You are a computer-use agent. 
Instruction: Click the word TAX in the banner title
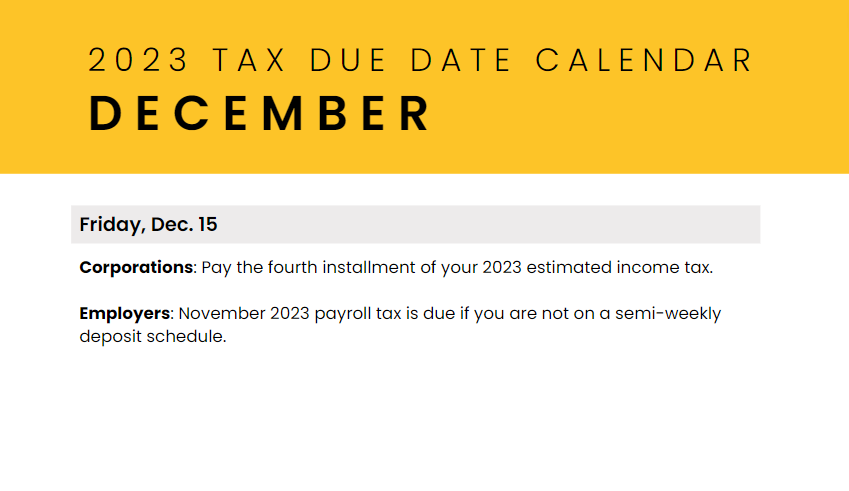coord(249,60)
